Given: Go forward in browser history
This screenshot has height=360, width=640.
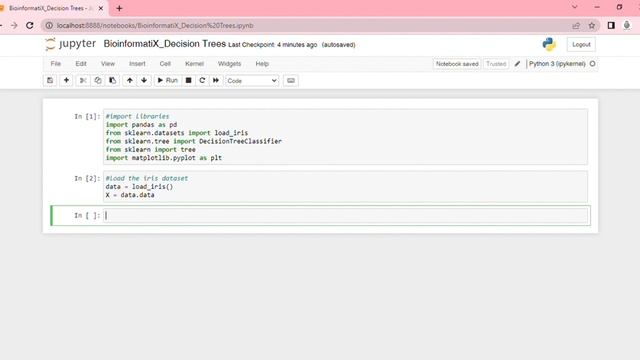Looking at the screenshot, I should [x=14, y=25].
